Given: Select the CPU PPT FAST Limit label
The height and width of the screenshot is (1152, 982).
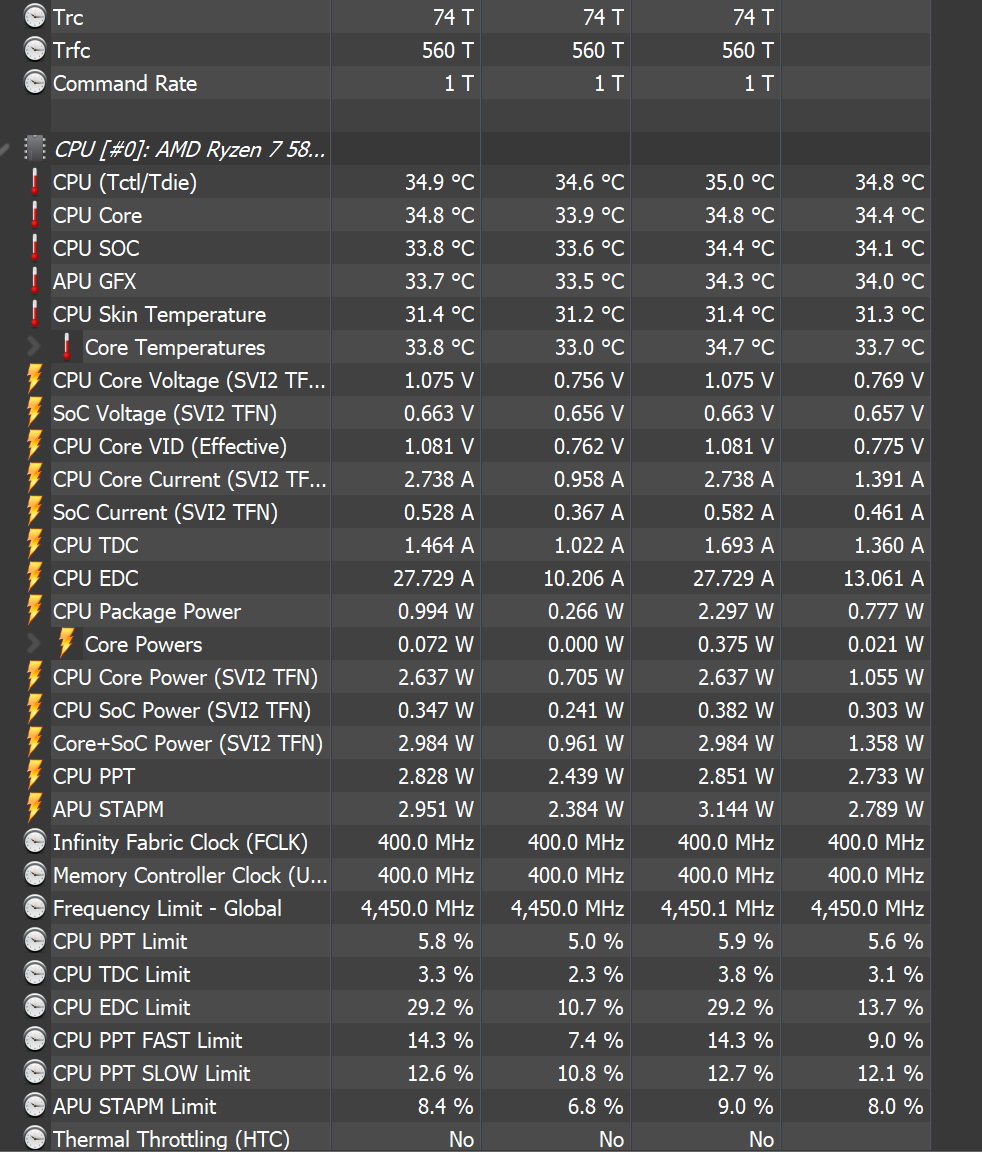Looking at the screenshot, I should pyautogui.click(x=148, y=1040).
